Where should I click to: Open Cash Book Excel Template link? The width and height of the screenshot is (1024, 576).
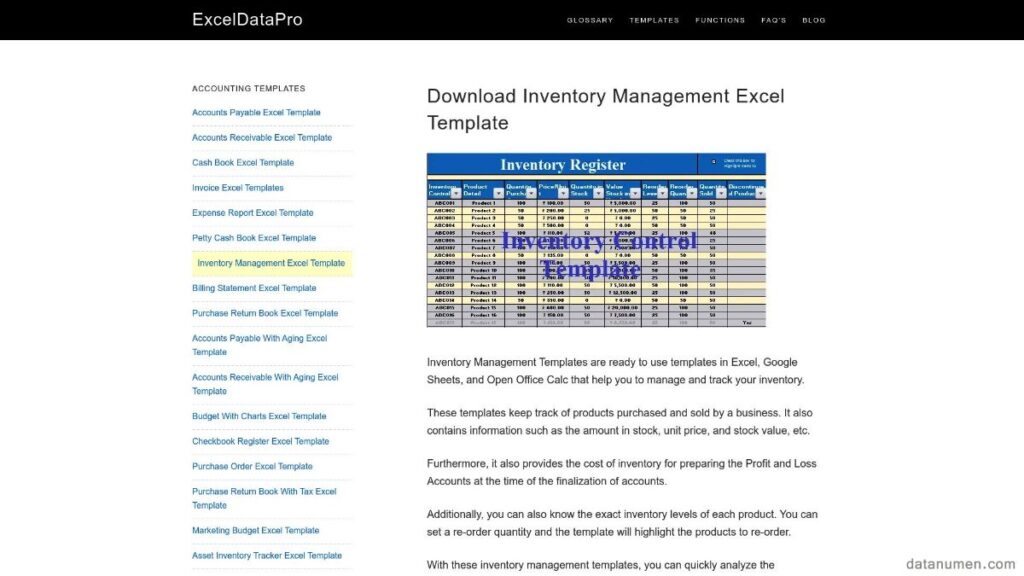pos(243,163)
